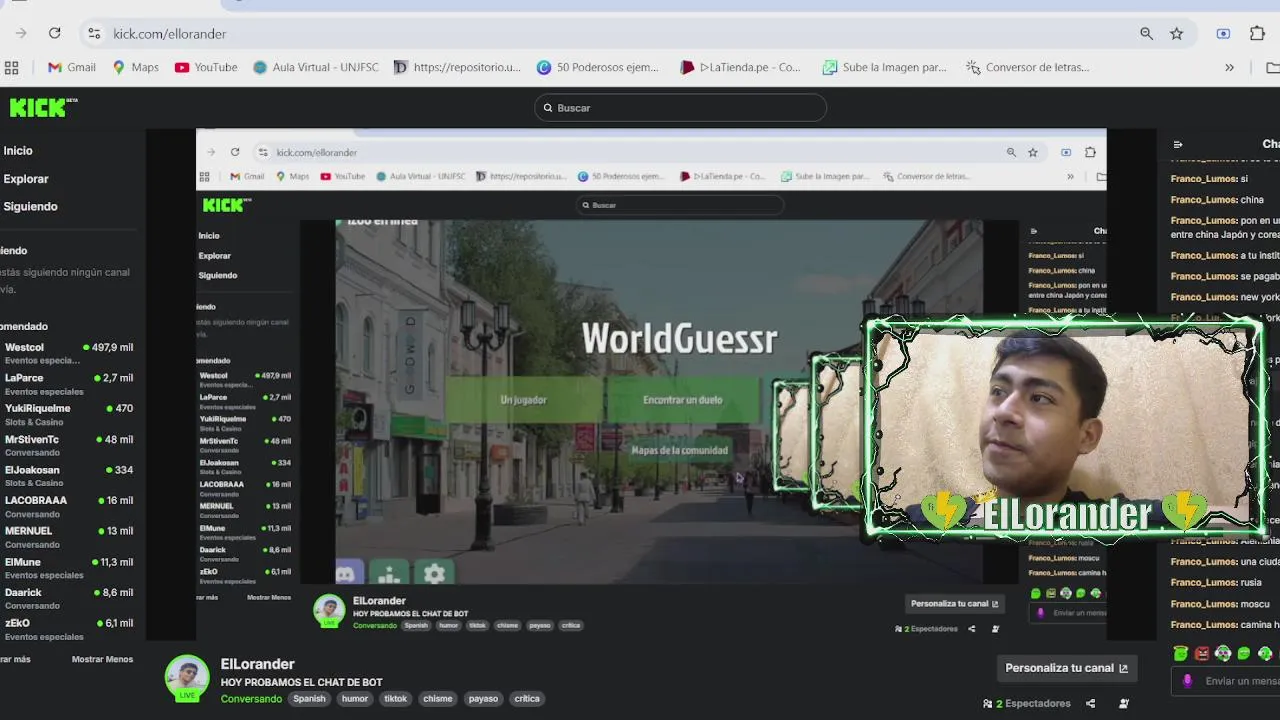Open the Westcol recommended channel
Viewport: 1280px width, 720px height.
(68, 353)
